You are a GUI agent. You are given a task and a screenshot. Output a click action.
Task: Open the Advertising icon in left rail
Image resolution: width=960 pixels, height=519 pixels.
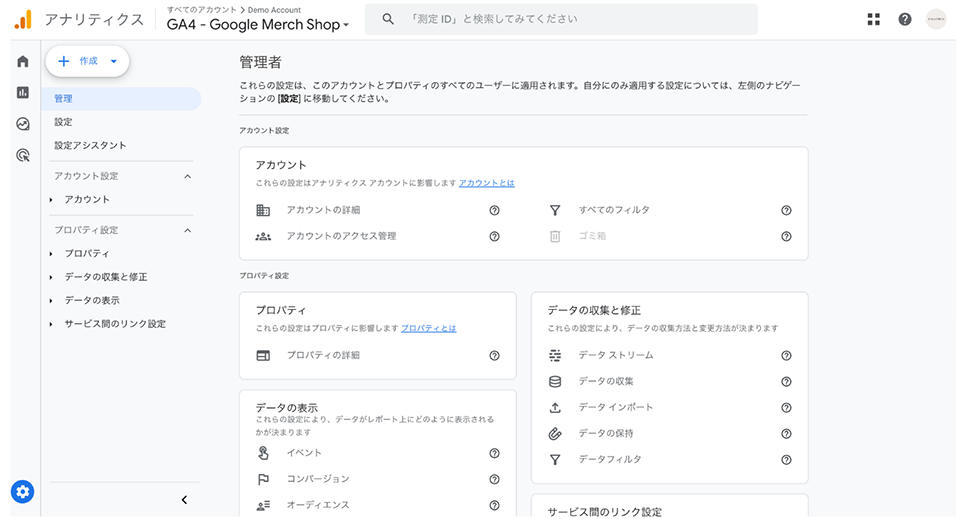pos(23,155)
